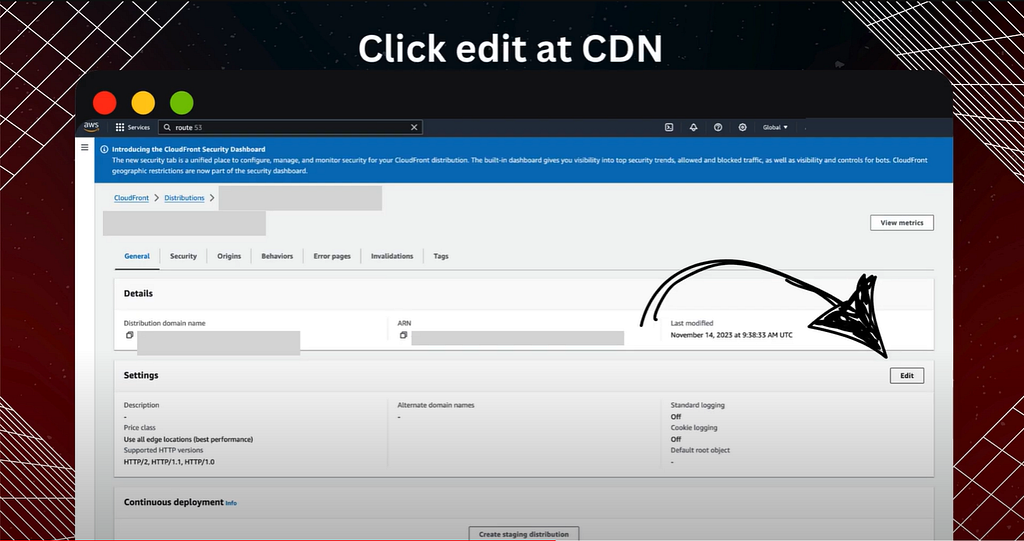The height and width of the screenshot is (541, 1024).
Task: Switch to the Error pages tab
Action: (x=332, y=256)
